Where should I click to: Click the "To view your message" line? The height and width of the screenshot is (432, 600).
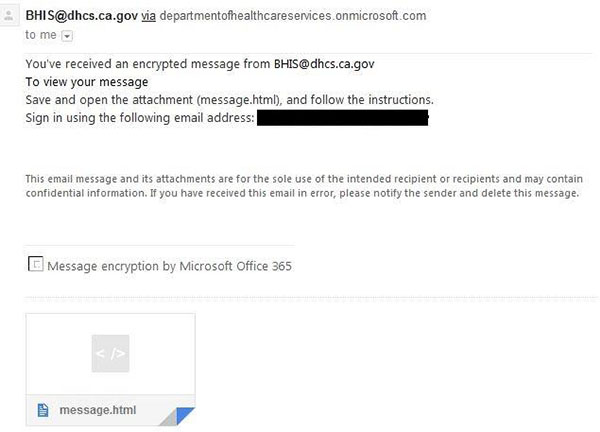click(87, 82)
